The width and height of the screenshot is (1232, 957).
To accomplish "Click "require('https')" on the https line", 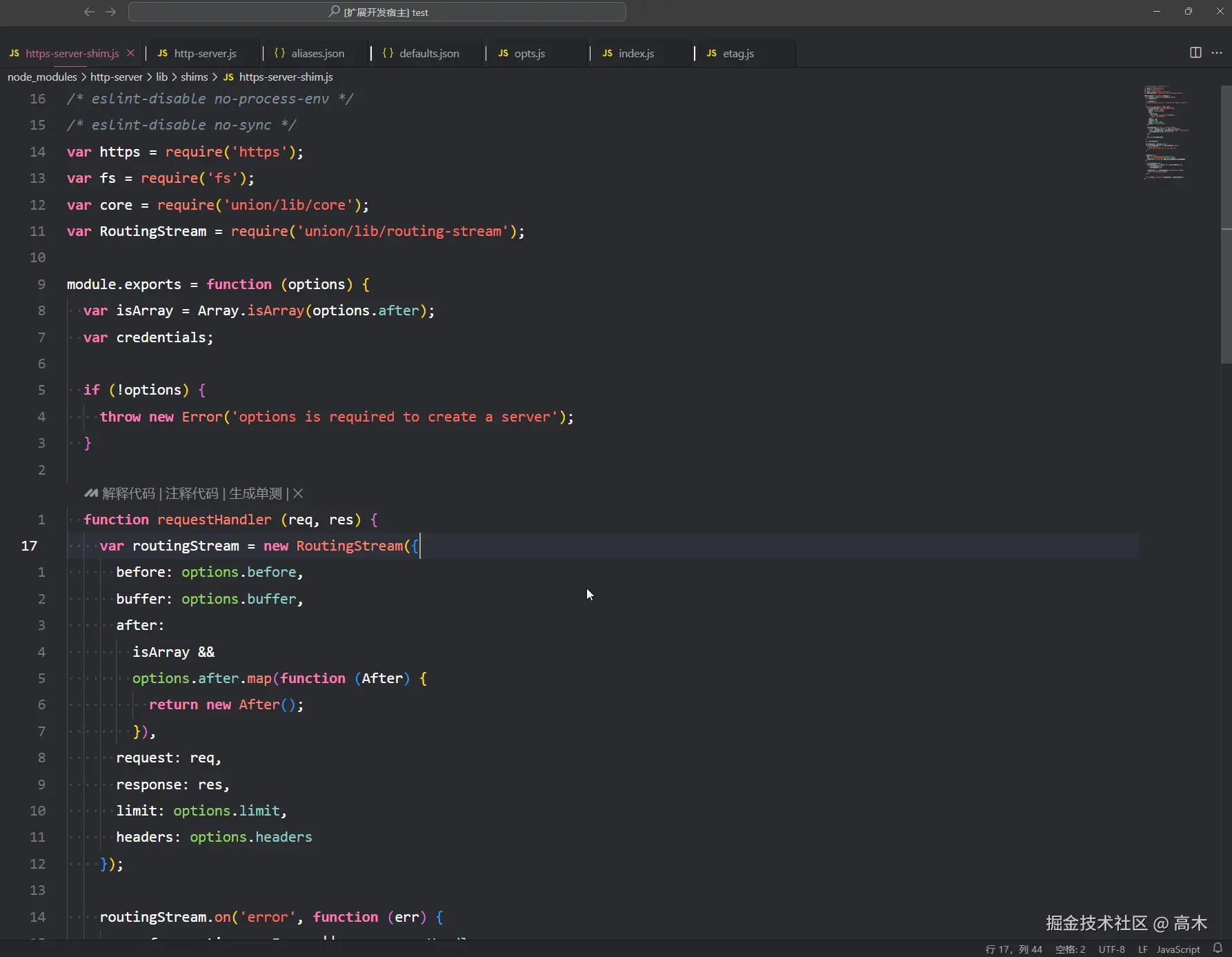I will (230, 152).
